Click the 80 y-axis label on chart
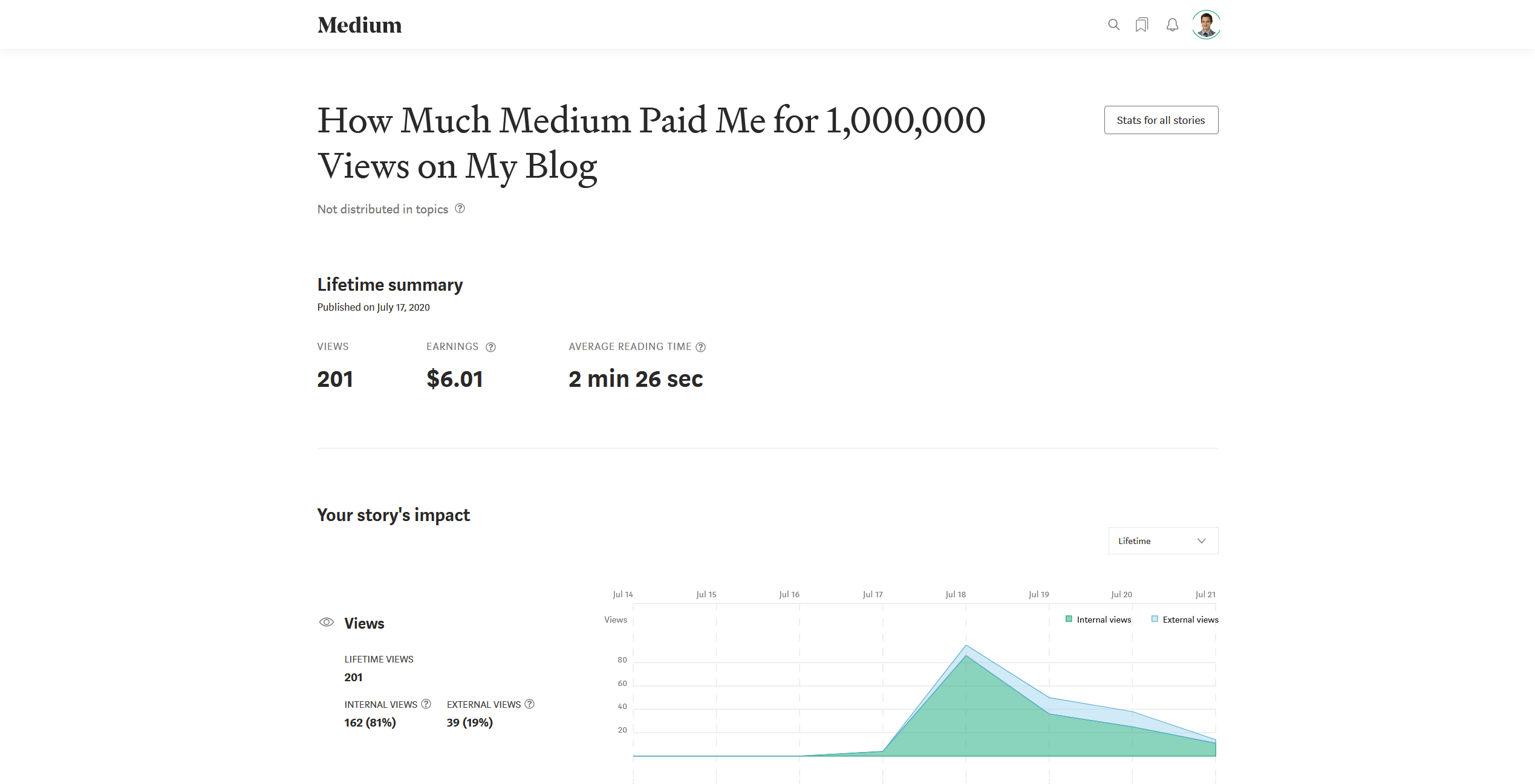1535x784 pixels. click(x=622, y=659)
